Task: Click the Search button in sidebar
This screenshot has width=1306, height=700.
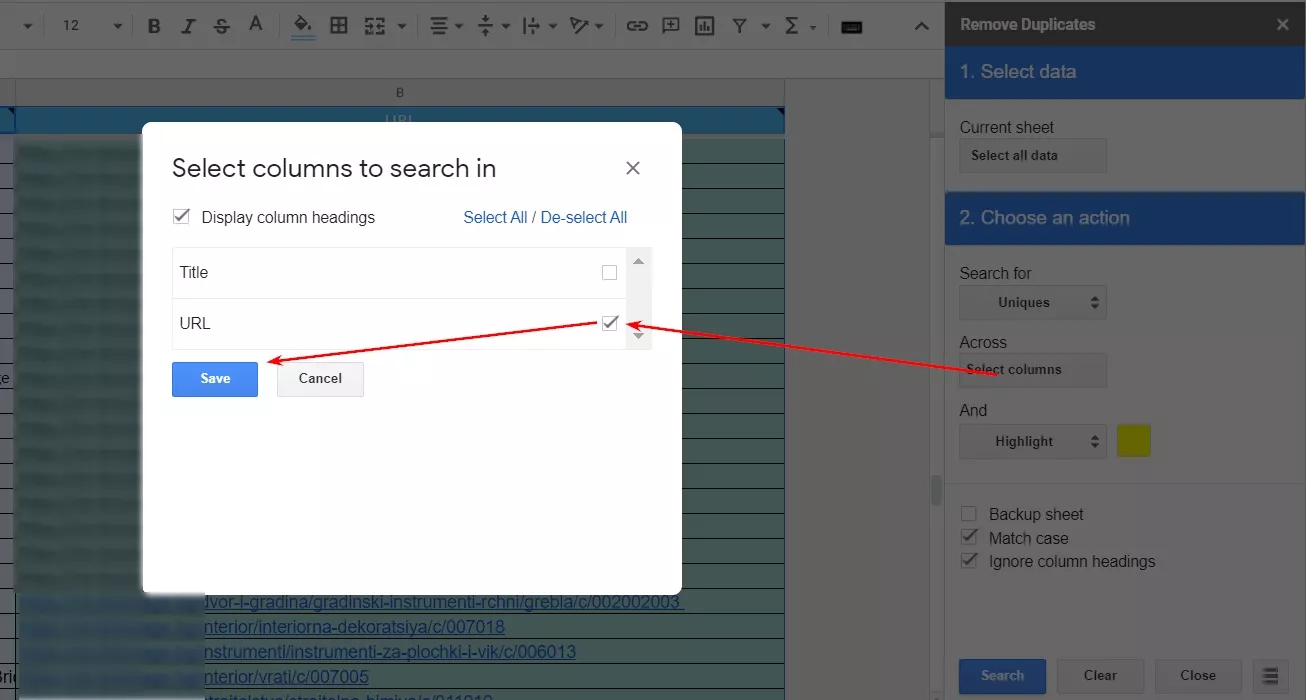Action: (1002, 676)
